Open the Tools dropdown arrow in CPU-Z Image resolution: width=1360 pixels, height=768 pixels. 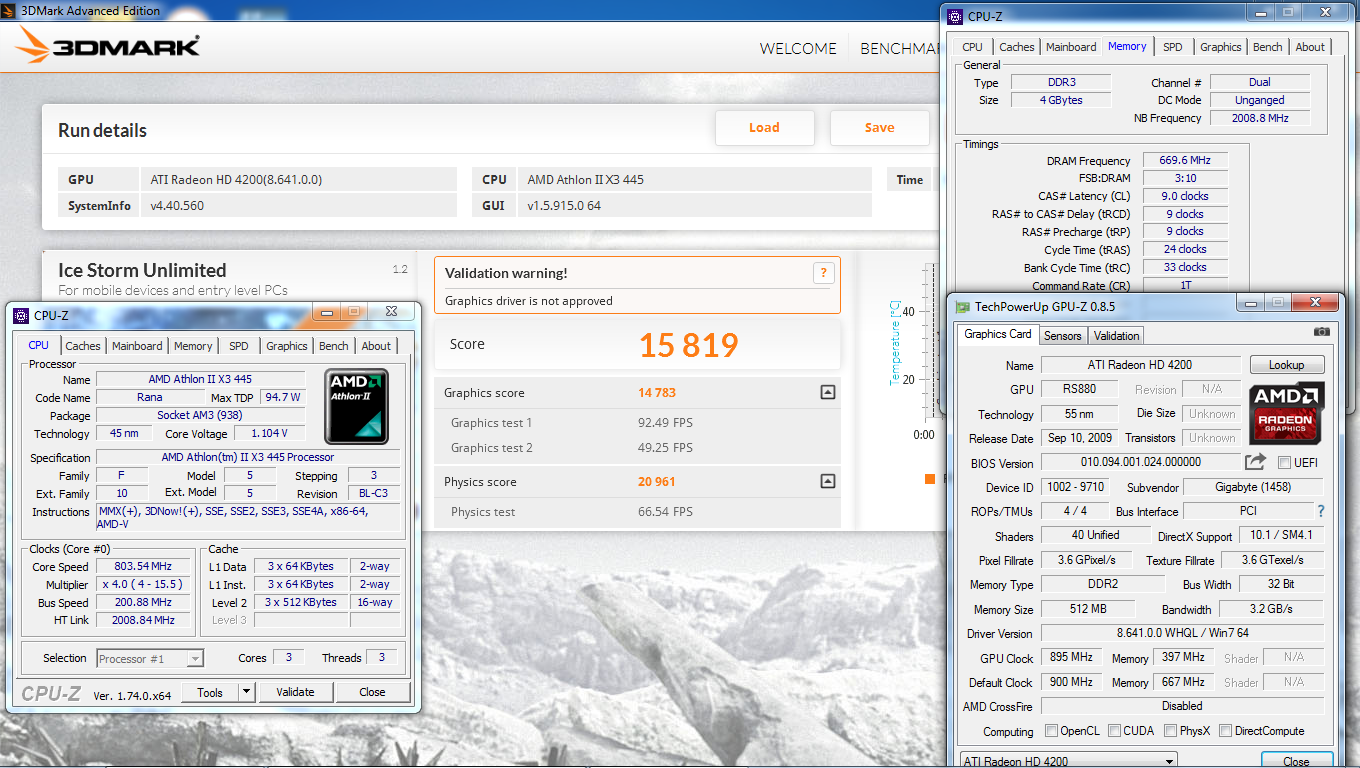point(247,692)
